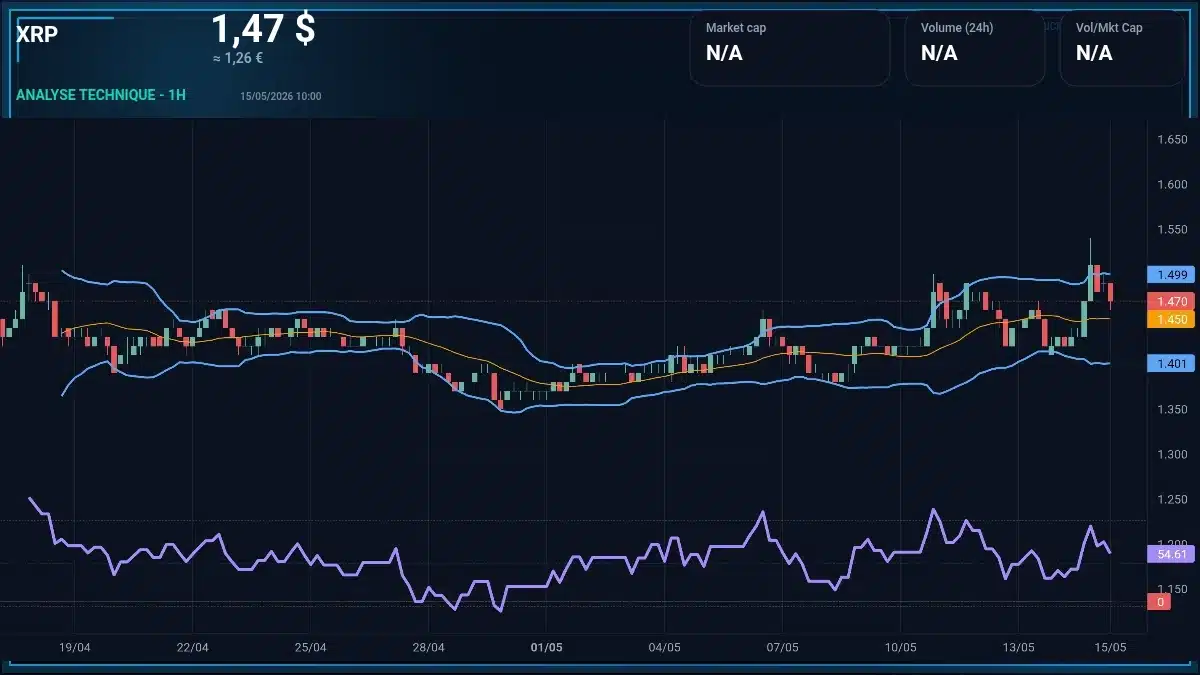
Task: Click the 1.250 price axis label
Action: pos(1171,499)
